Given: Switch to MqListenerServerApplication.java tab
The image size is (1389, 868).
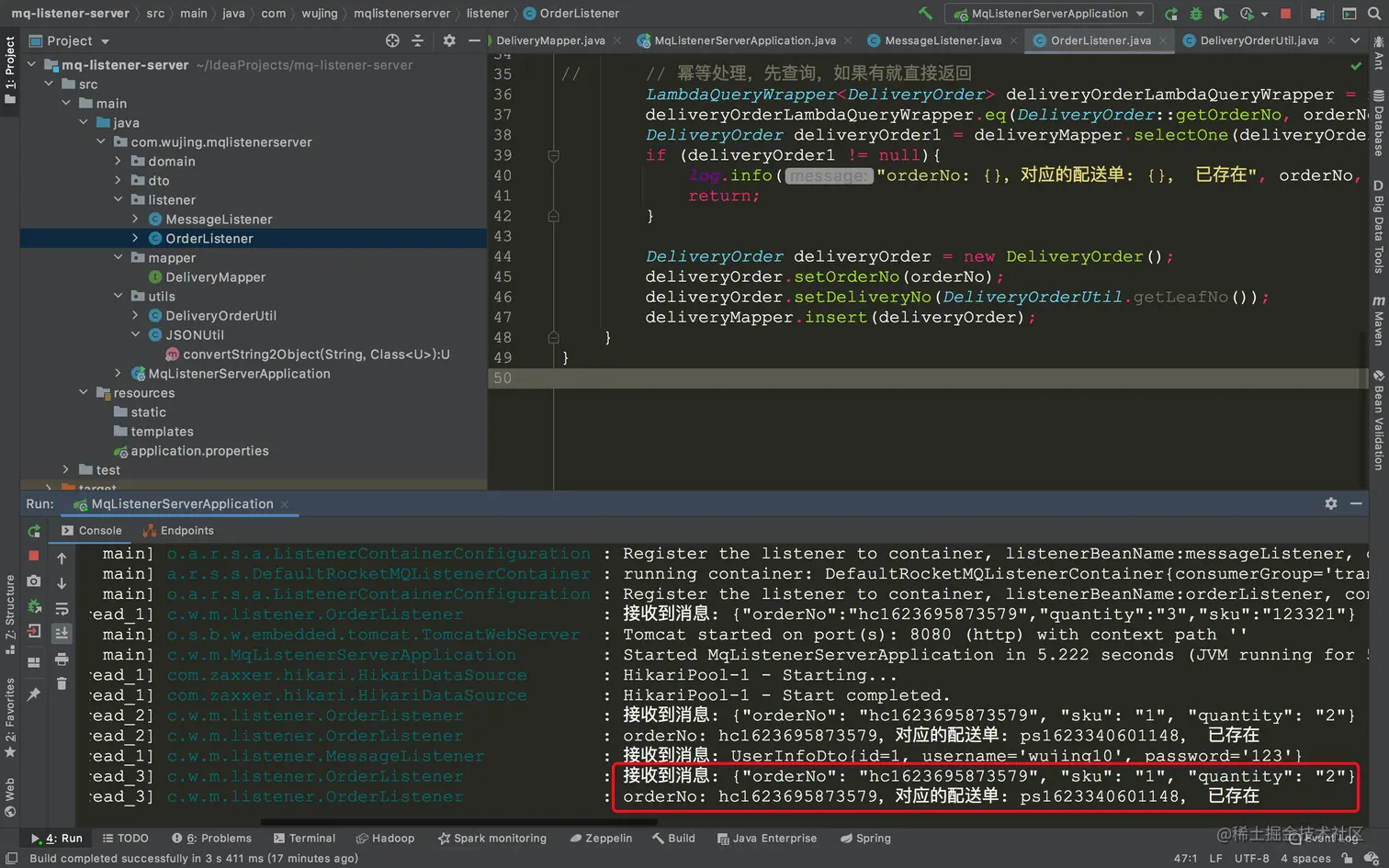Looking at the screenshot, I should click(745, 40).
